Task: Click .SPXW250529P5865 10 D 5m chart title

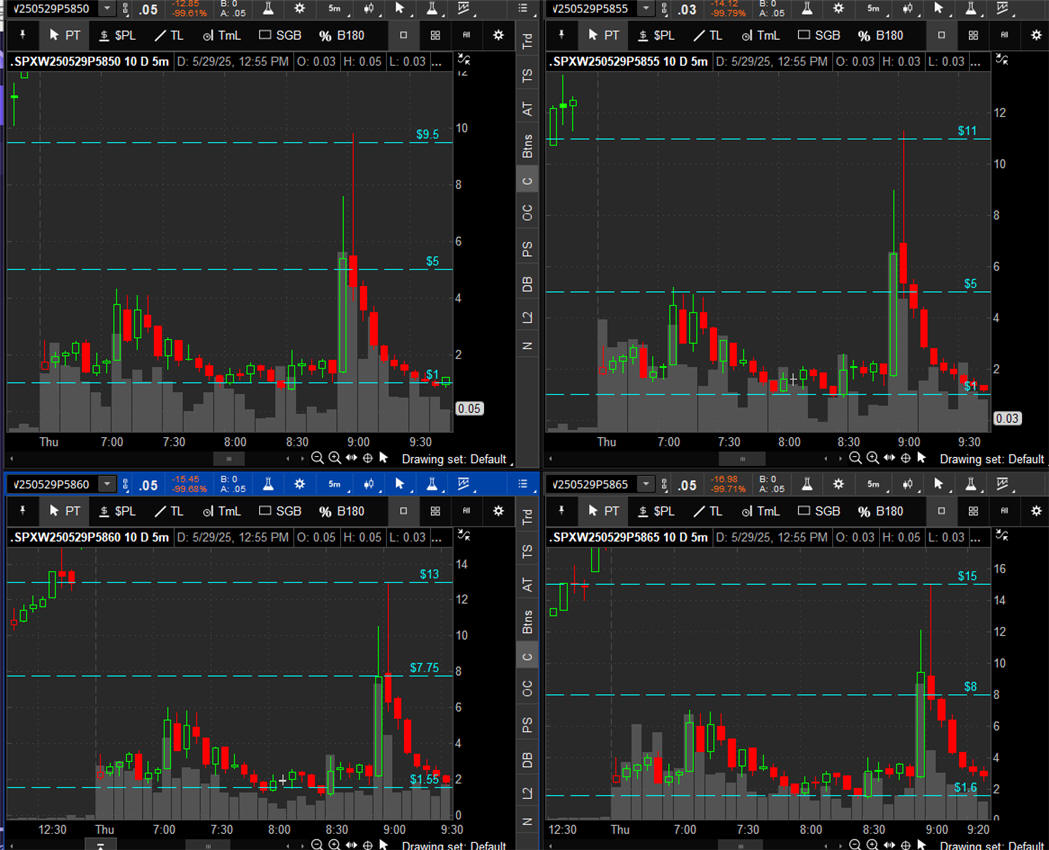Action: pyautogui.click(x=628, y=537)
